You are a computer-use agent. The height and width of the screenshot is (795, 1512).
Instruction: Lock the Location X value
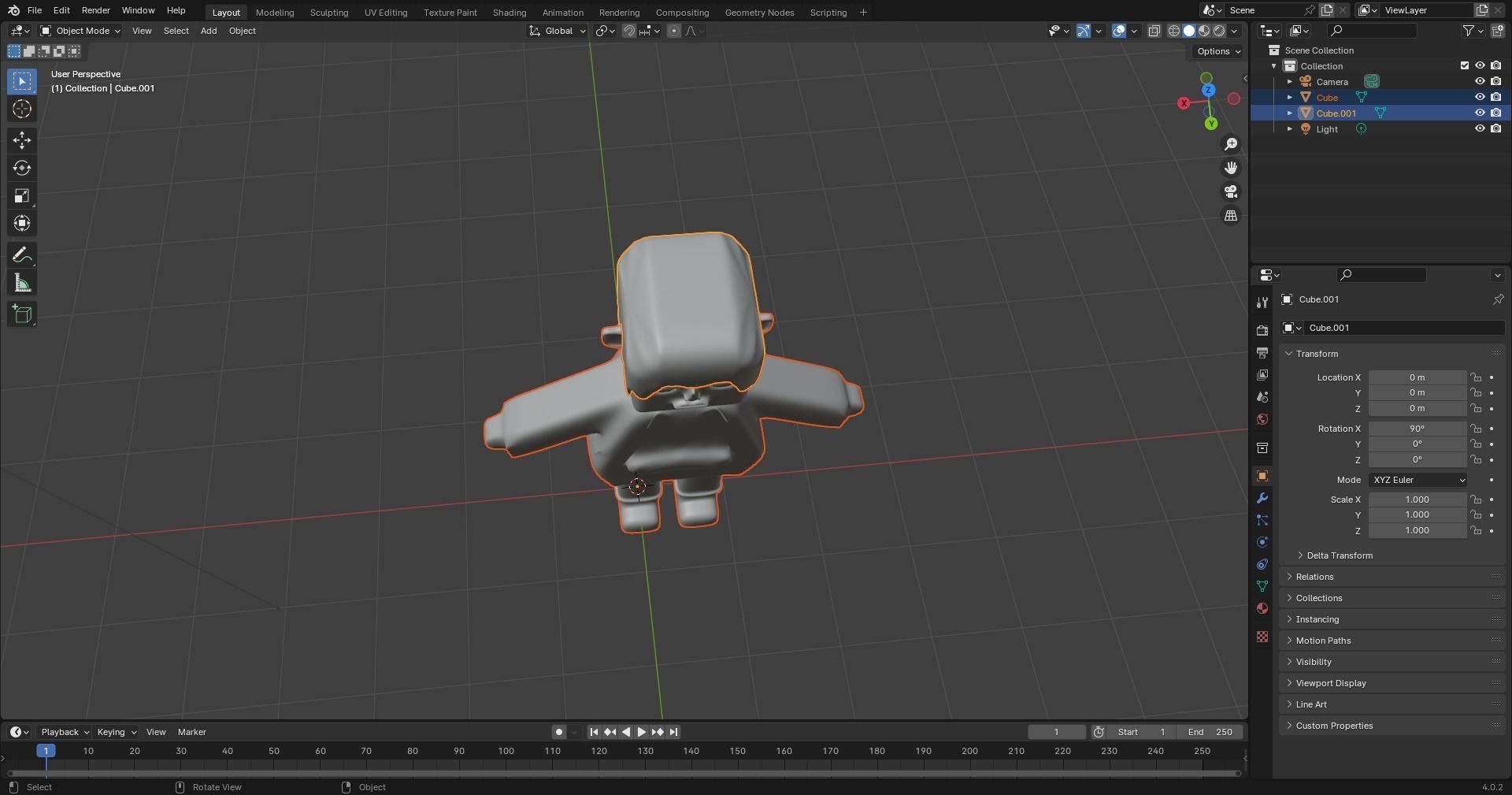(1476, 377)
